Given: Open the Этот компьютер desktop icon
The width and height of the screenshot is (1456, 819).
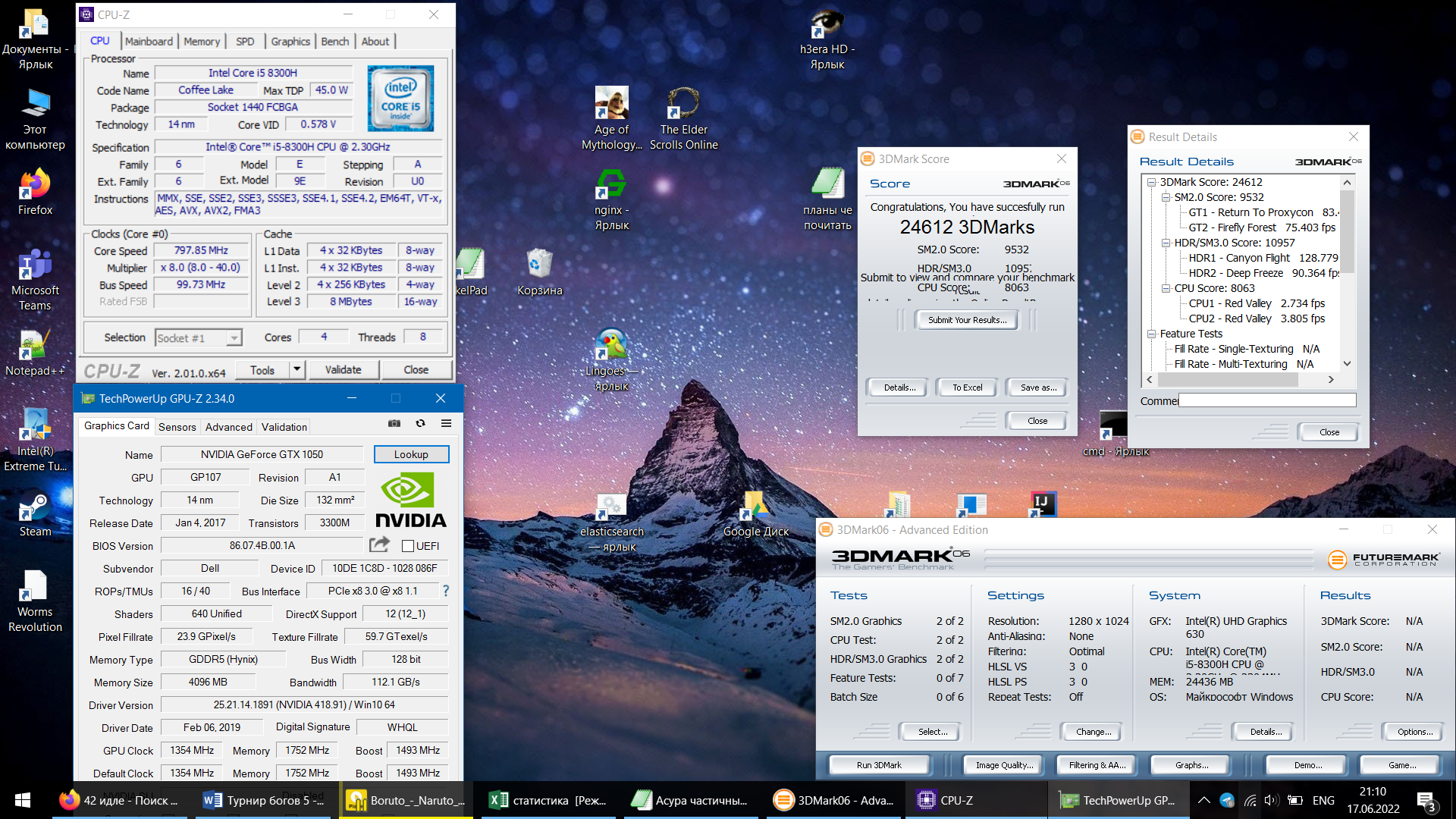Looking at the screenshot, I should coord(35,120).
